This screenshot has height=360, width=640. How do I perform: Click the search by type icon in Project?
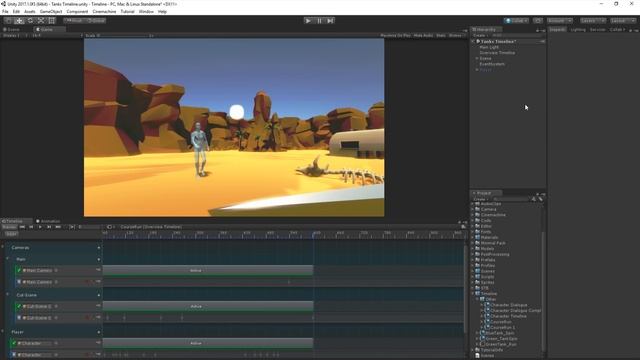coord(533,199)
